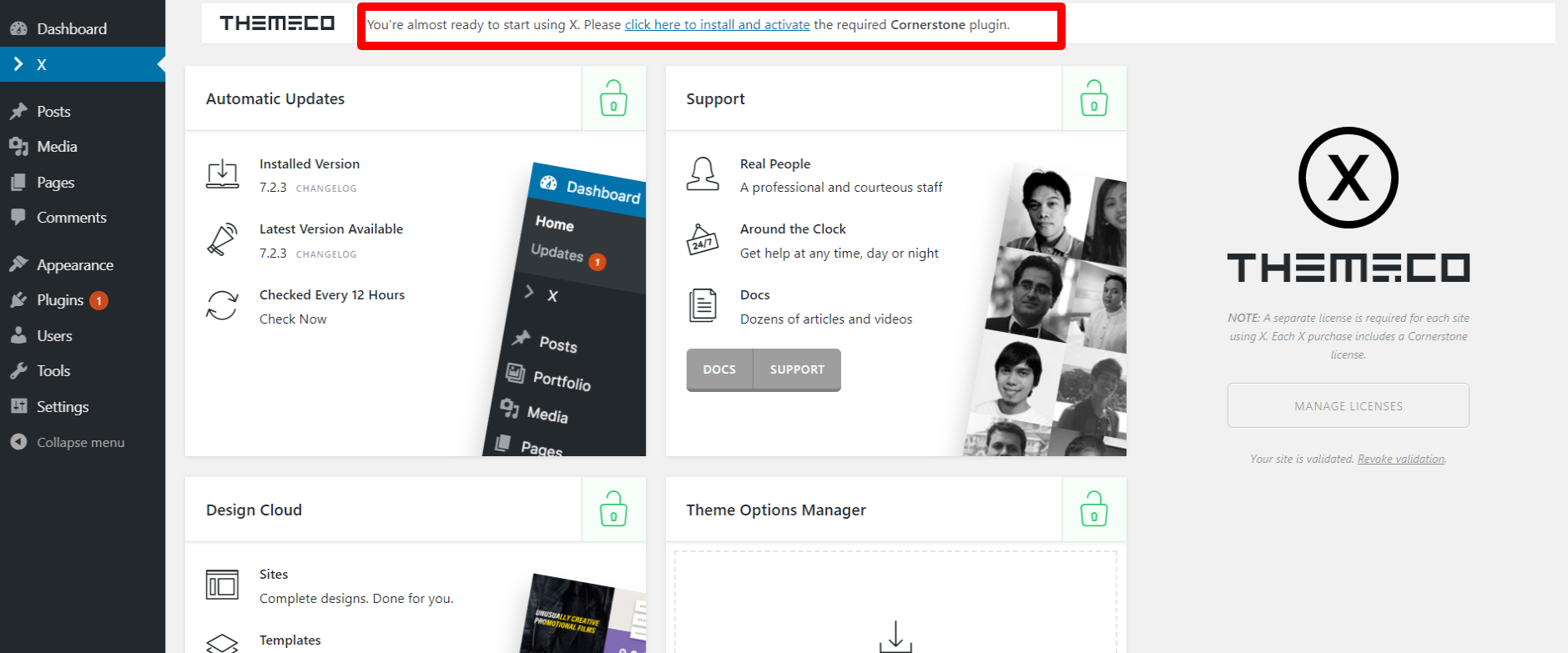
Task: Click the Theme Options import download arrow
Action: tap(895, 636)
